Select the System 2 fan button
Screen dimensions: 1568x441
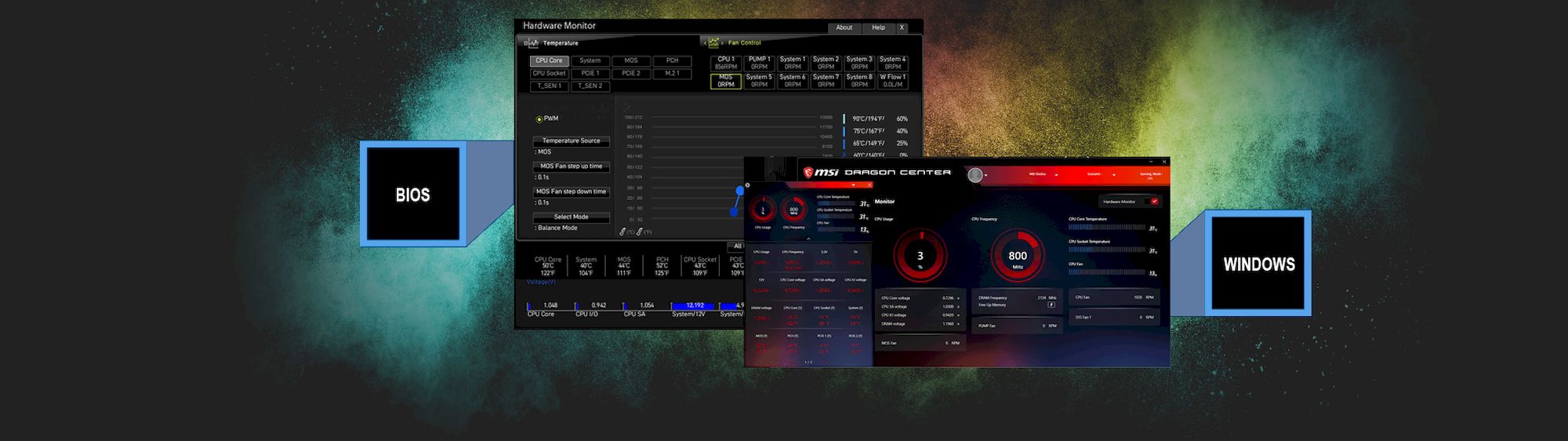tap(826, 63)
